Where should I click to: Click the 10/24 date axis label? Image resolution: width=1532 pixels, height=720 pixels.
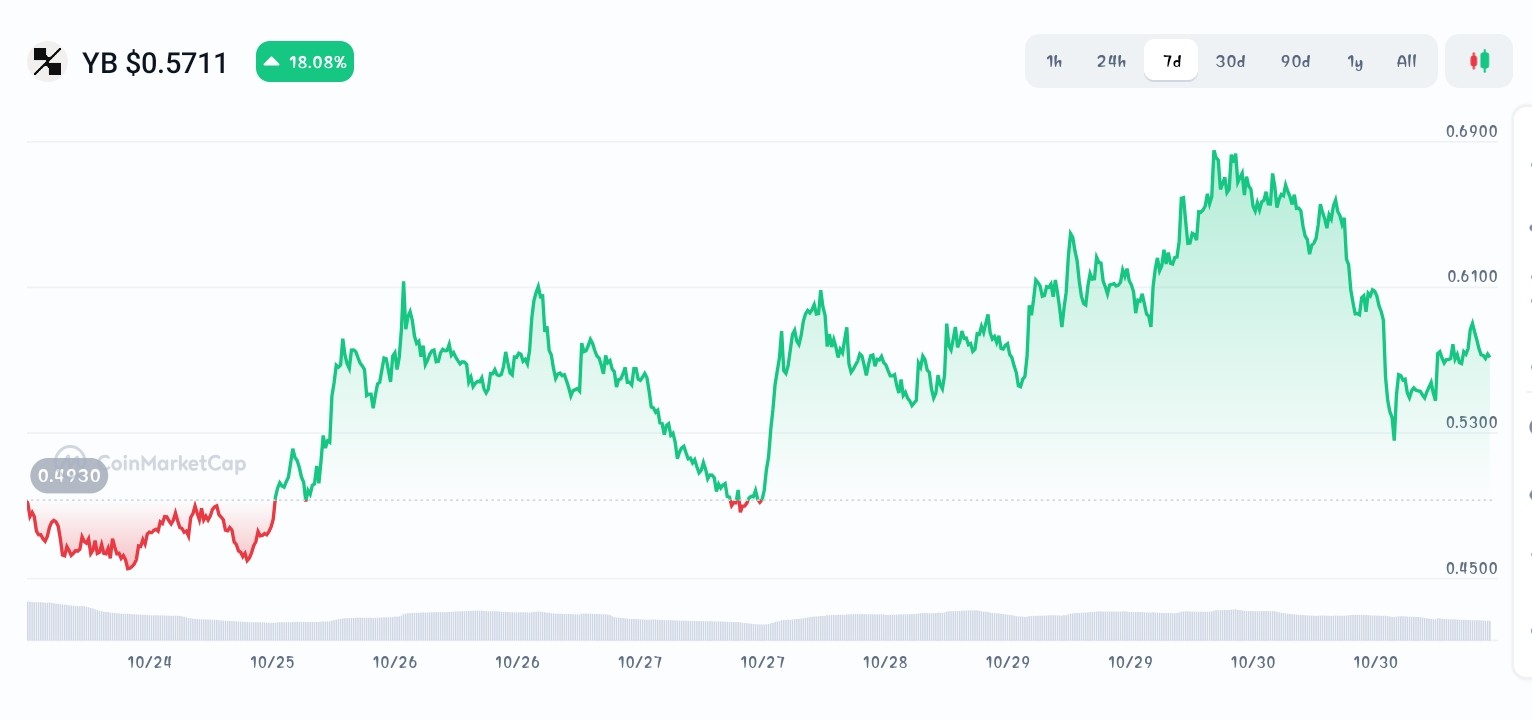tap(150, 662)
